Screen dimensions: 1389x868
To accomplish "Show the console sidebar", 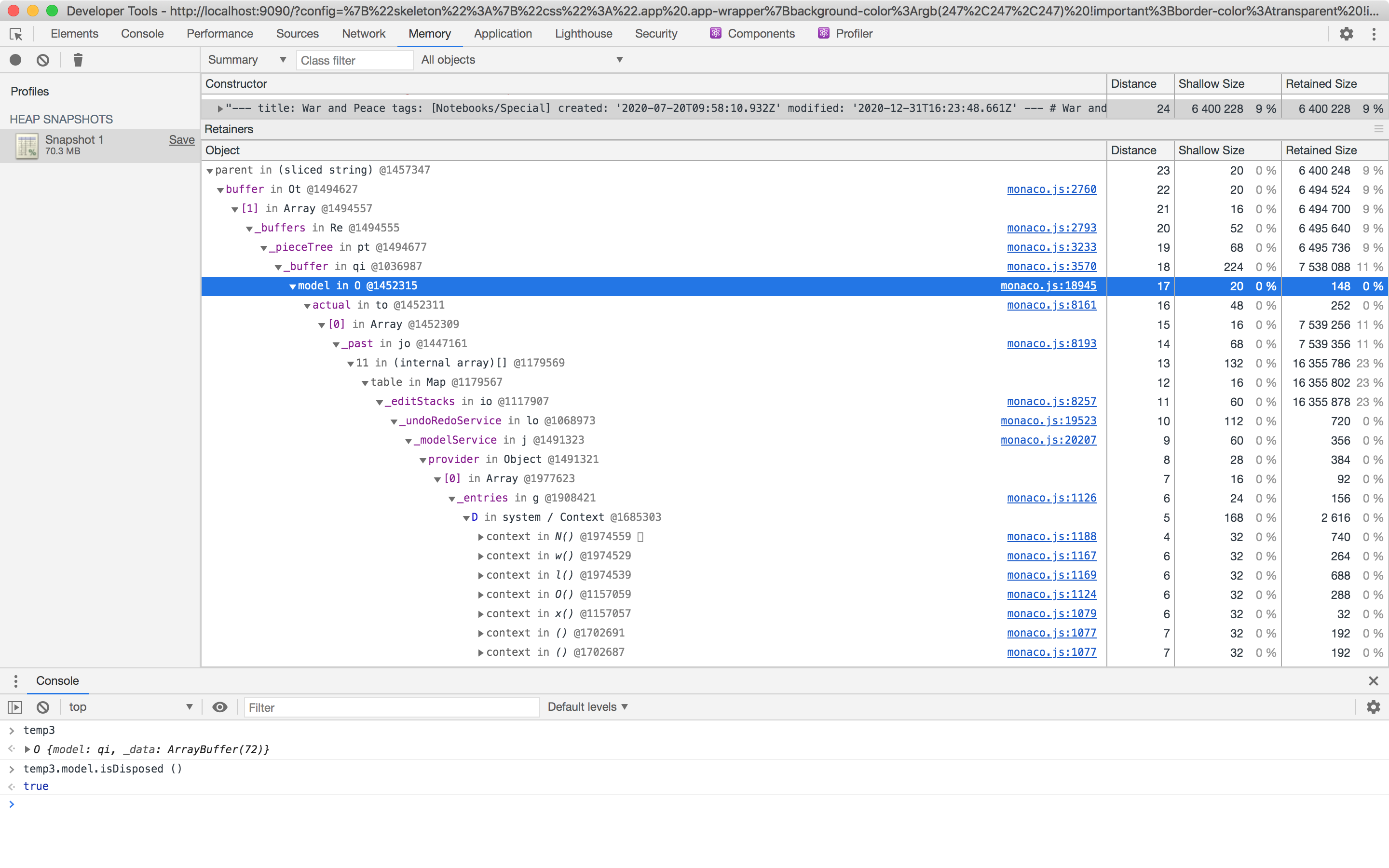I will (15, 706).
